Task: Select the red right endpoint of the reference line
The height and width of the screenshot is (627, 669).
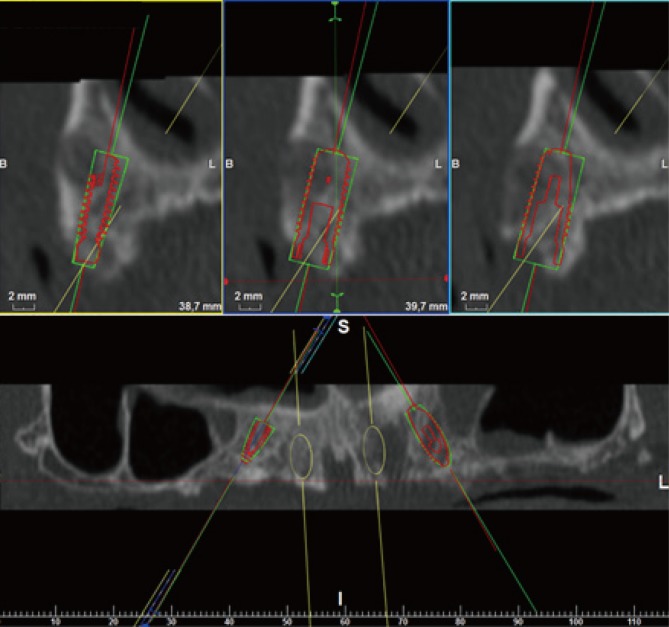Action: tap(445, 279)
